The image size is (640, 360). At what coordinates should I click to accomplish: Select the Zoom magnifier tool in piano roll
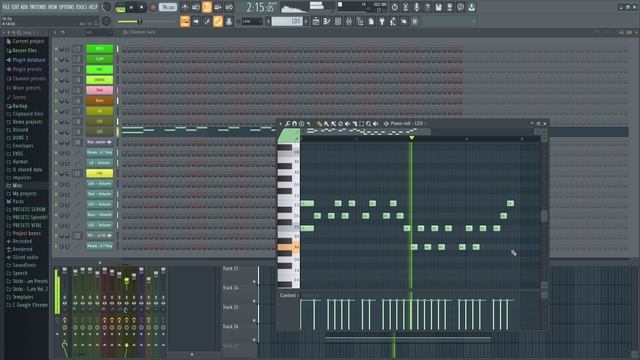click(368, 124)
